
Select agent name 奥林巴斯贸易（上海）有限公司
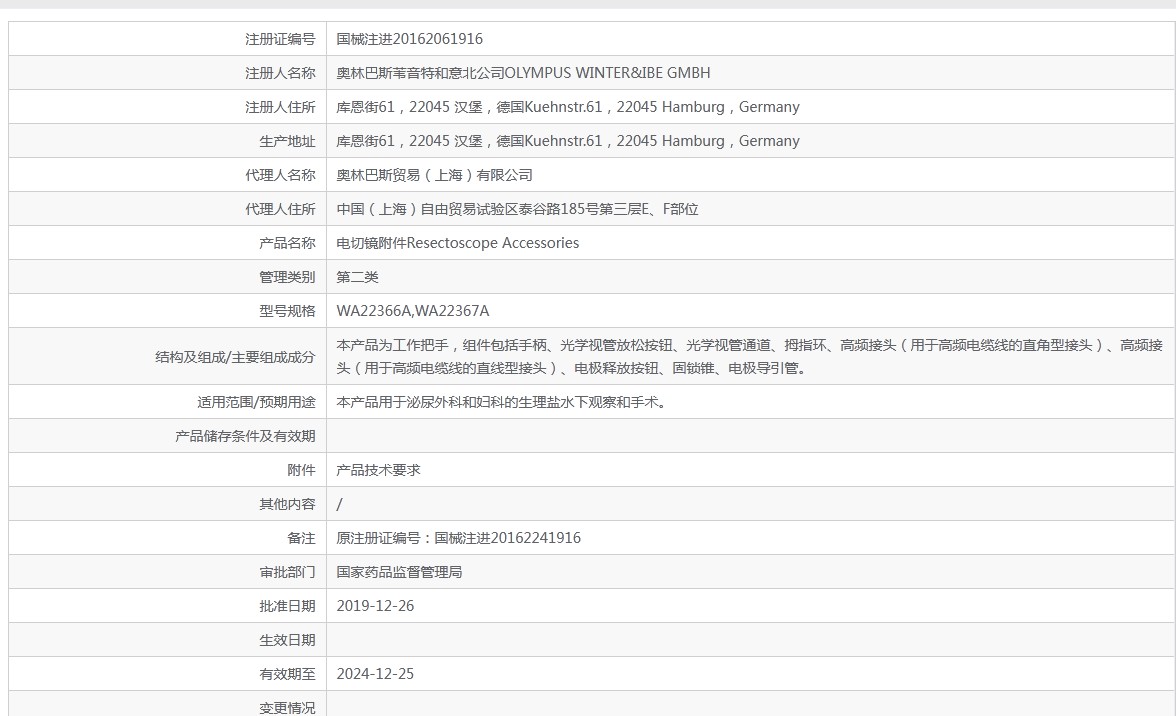point(434,175)
